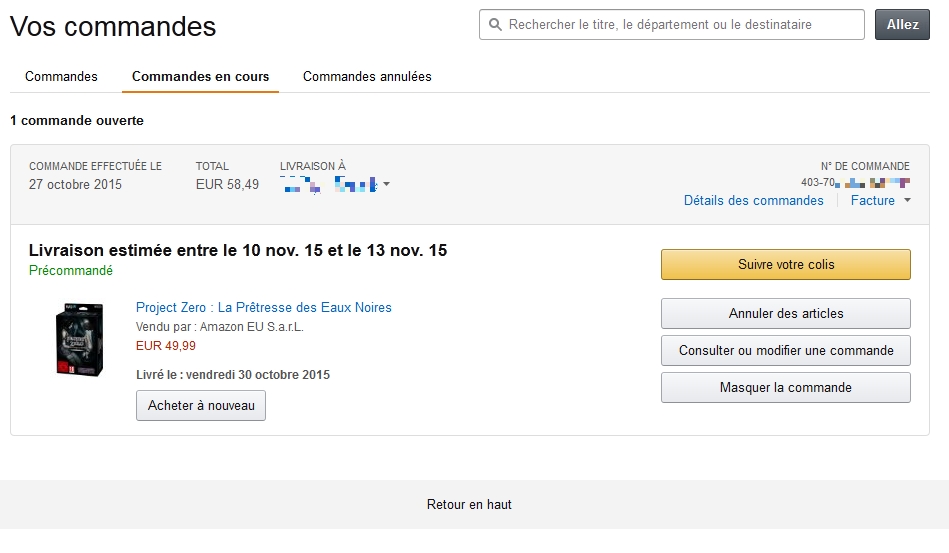The image size is (949, 553).
Task: Hide order with Masquer la commande
Action: 786,387
